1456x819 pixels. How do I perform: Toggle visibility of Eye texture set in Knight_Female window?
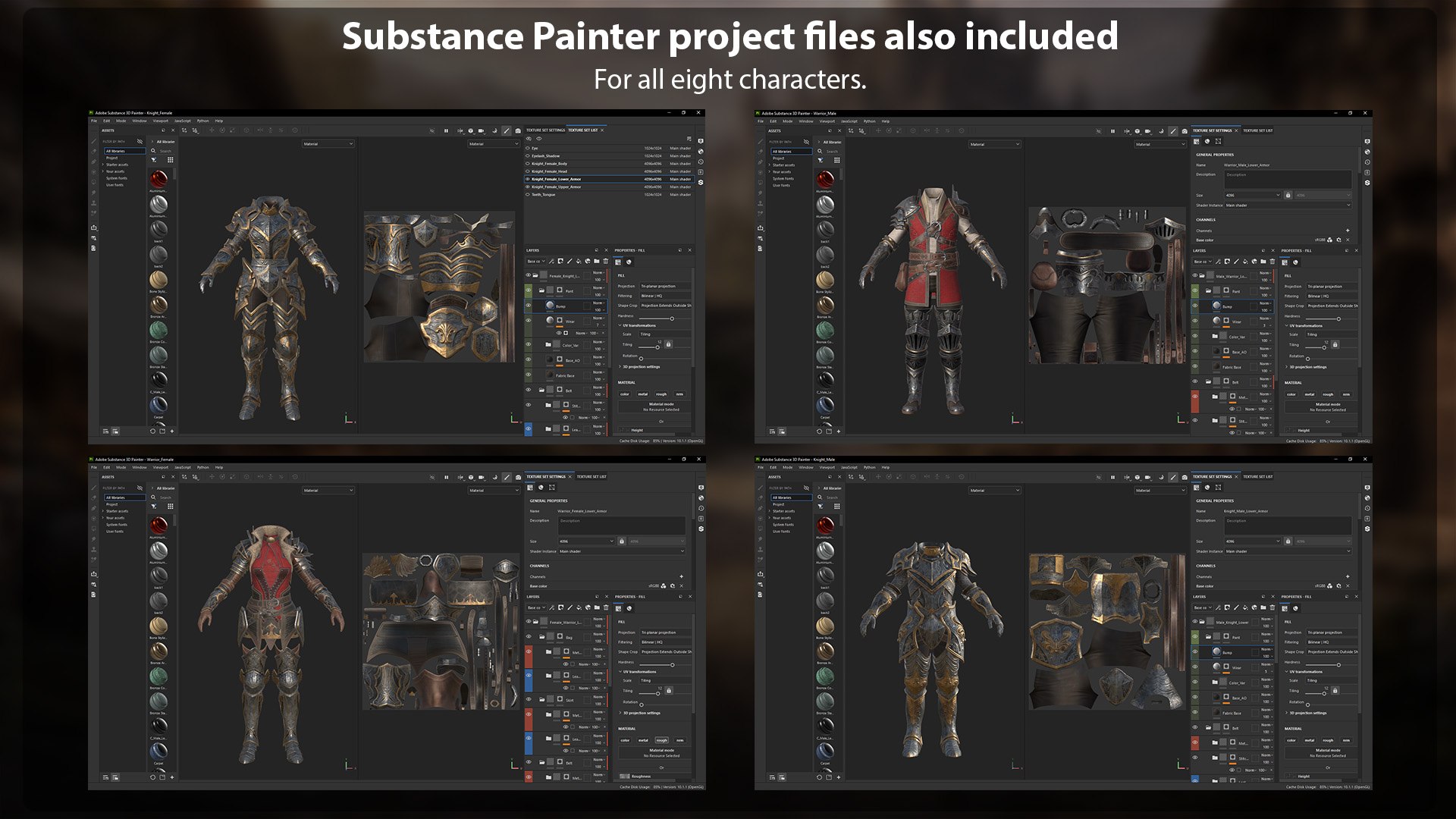528,148
